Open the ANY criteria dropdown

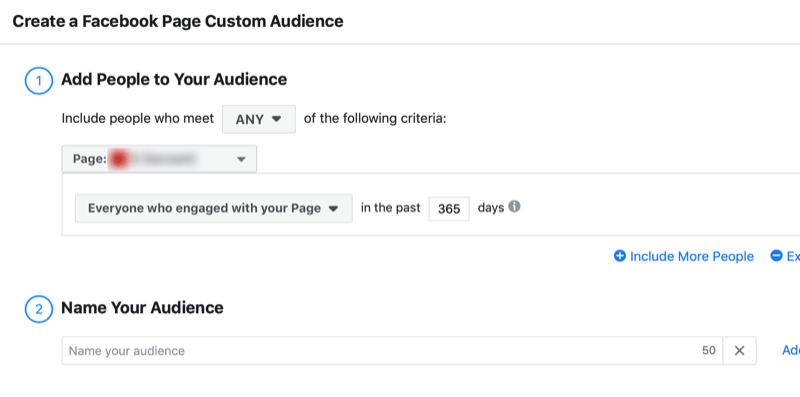pyautogui.click(x=259, y=119)
